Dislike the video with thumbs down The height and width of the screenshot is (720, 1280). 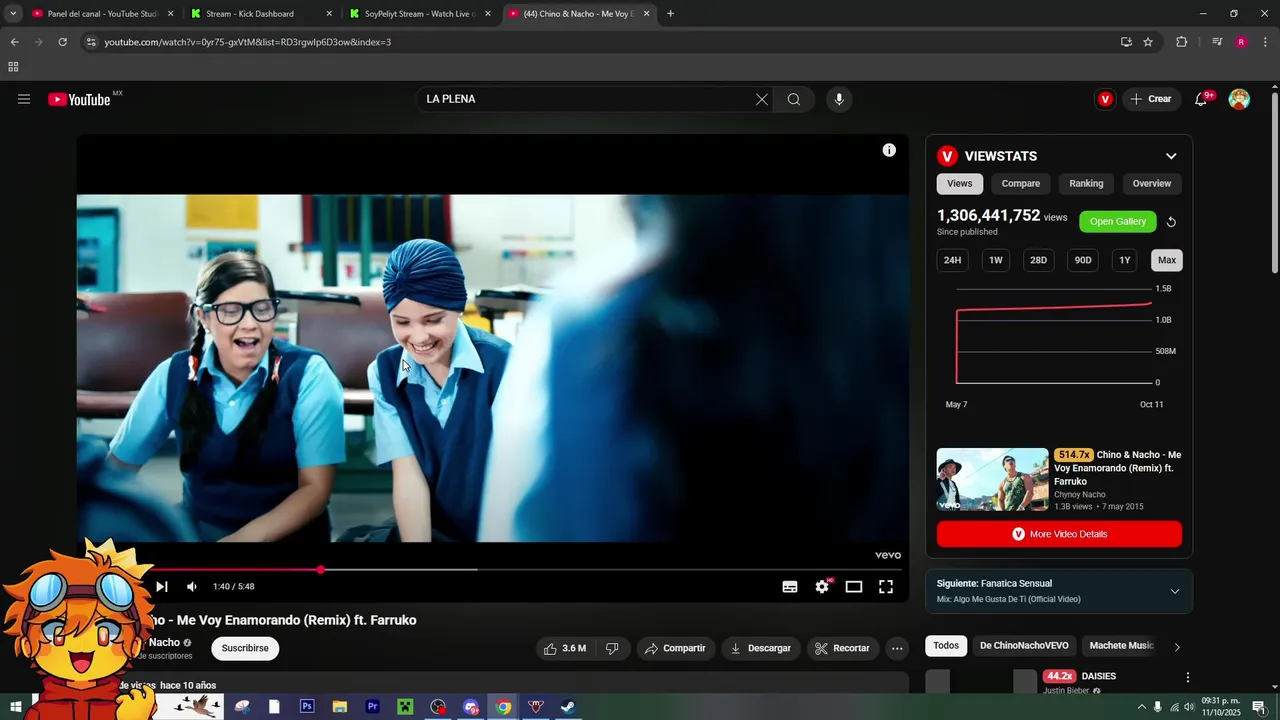tap(612, 648)
